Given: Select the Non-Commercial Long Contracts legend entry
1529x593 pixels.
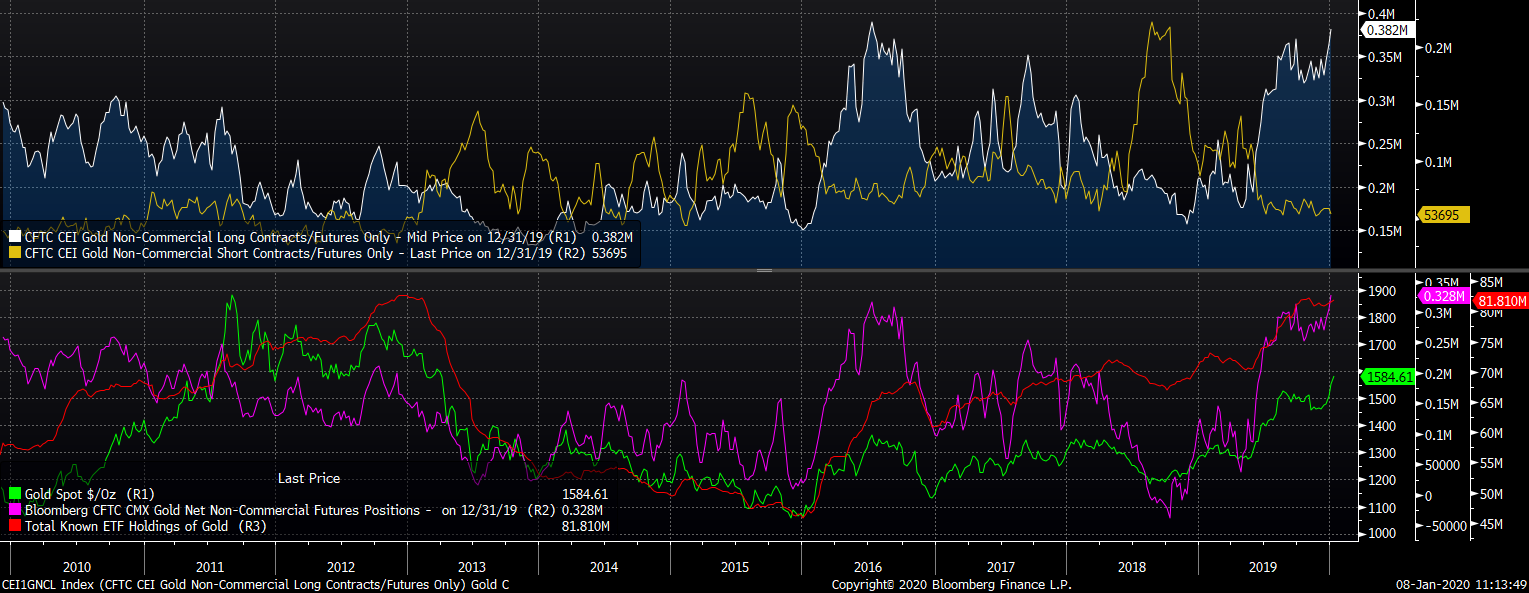Looking at the screenshot, I should tap(300, 237).
